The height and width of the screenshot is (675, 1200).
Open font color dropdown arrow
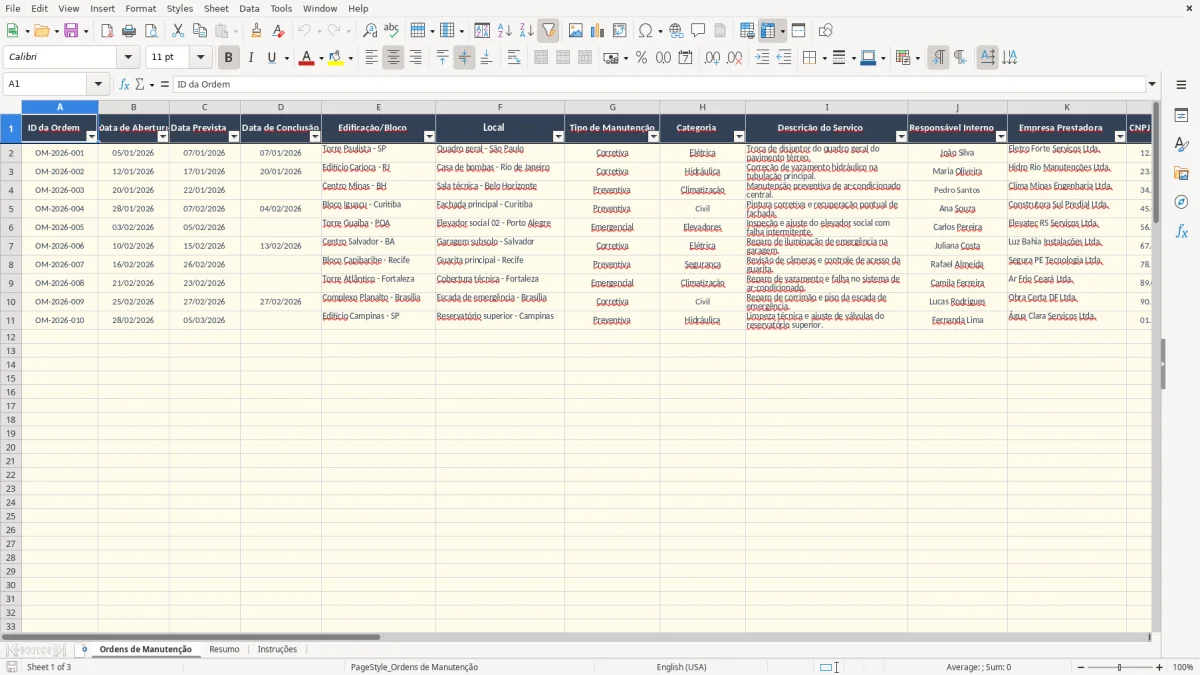coord(320,58)
